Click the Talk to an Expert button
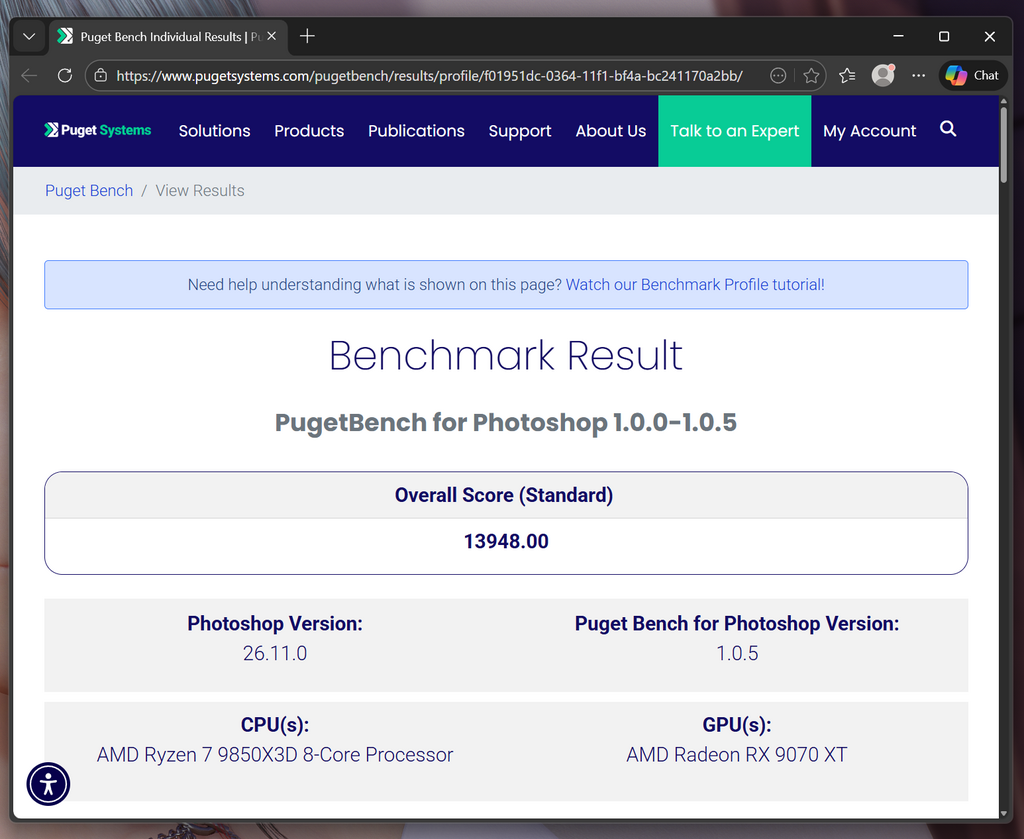Image resolution: width=1024 pixels, height=839 pixels. coord(734,131)
